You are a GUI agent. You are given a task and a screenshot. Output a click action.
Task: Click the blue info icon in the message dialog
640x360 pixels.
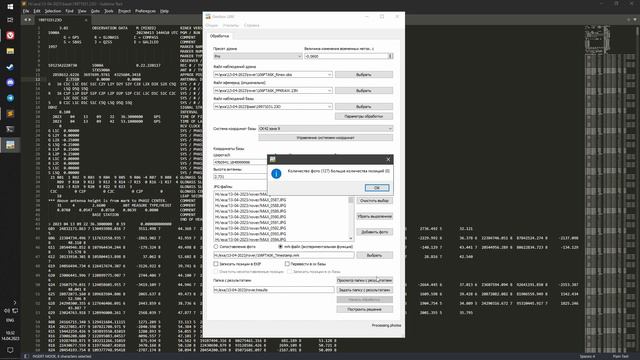[276, 174]
